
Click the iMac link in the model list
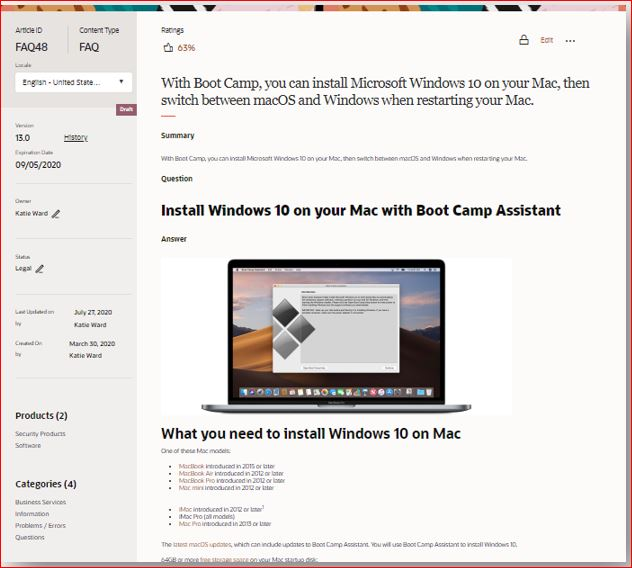[x=185, y=510]
